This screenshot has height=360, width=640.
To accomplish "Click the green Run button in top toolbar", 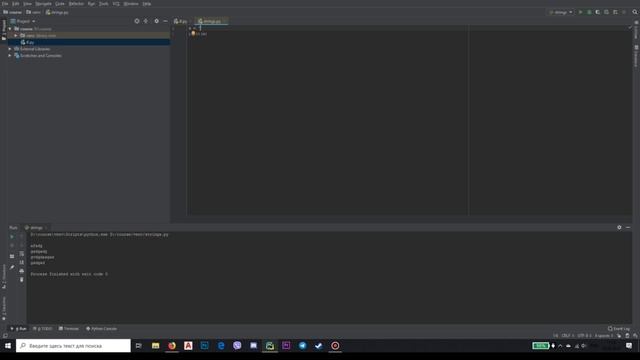I will (580, 12).
